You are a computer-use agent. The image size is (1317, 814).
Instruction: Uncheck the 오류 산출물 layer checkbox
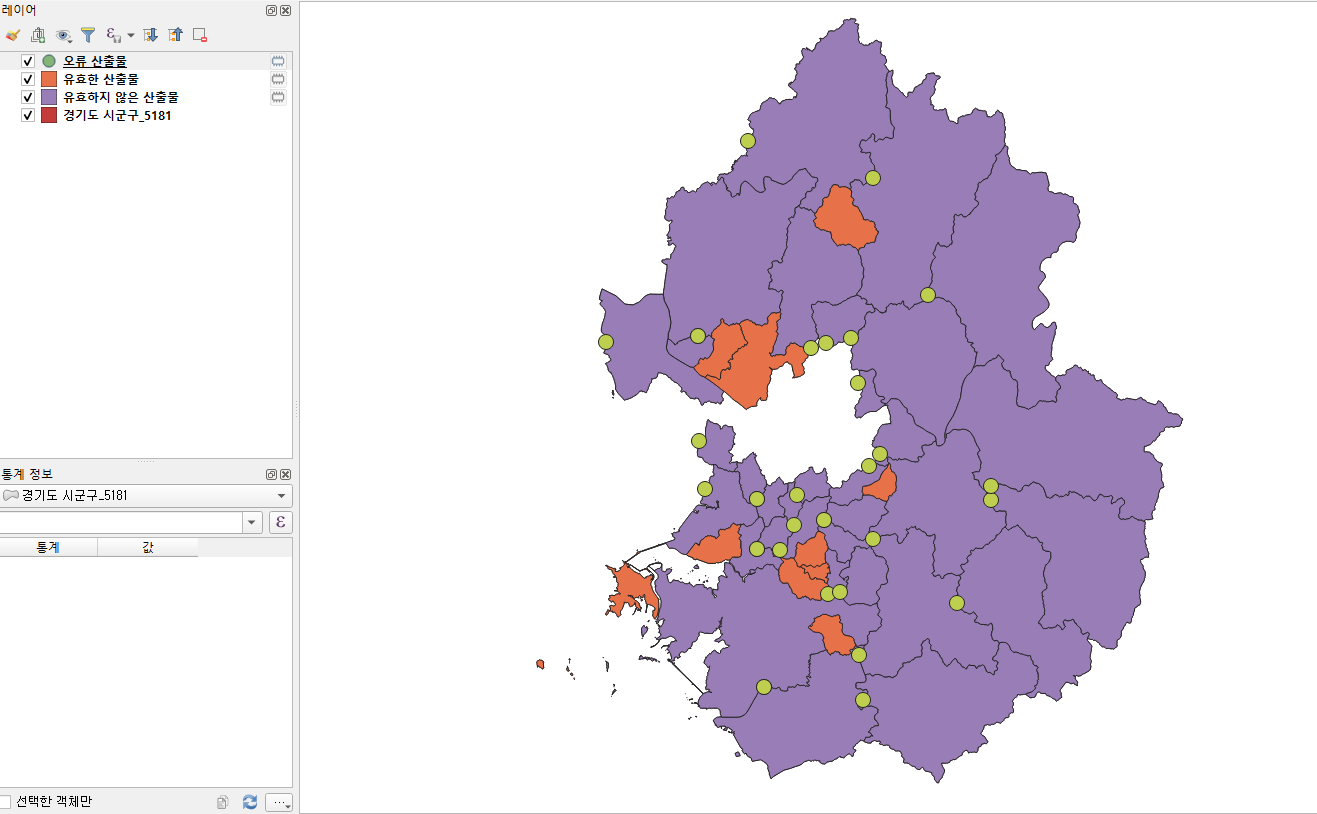point(28,61)
